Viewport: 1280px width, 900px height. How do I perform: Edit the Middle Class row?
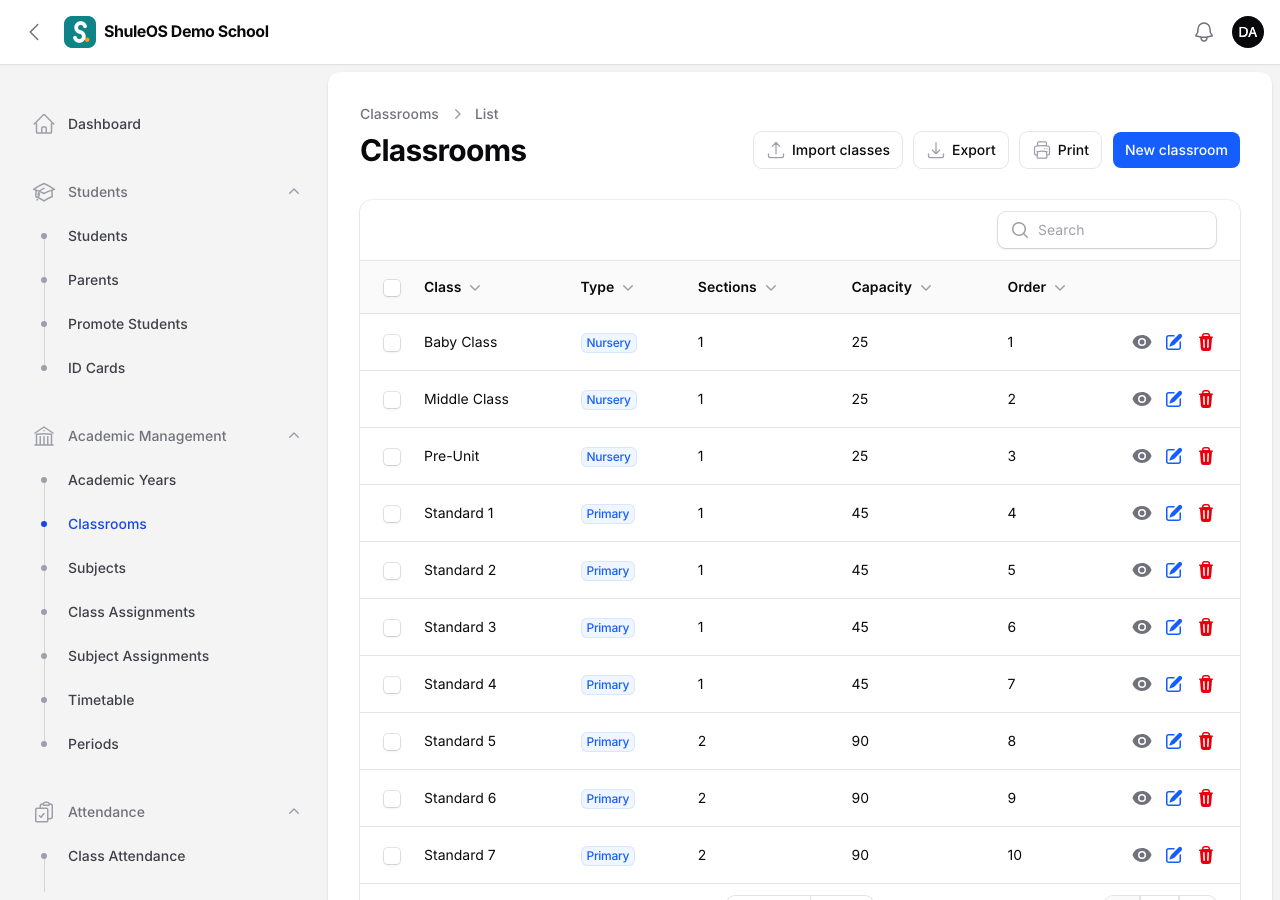1174,399
